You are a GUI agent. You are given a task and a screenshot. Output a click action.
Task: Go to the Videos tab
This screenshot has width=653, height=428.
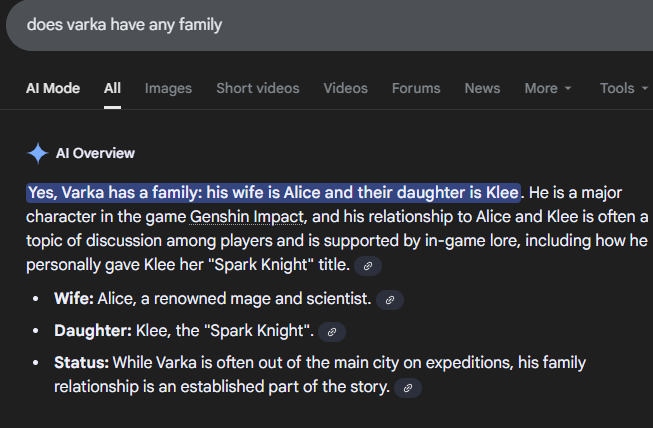coord(345,88)
